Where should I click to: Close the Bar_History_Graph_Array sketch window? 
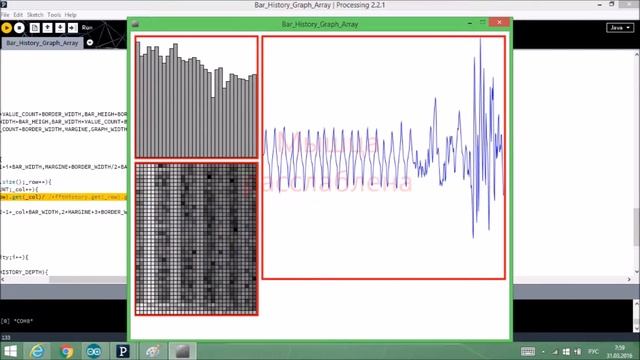click(499, 22)
